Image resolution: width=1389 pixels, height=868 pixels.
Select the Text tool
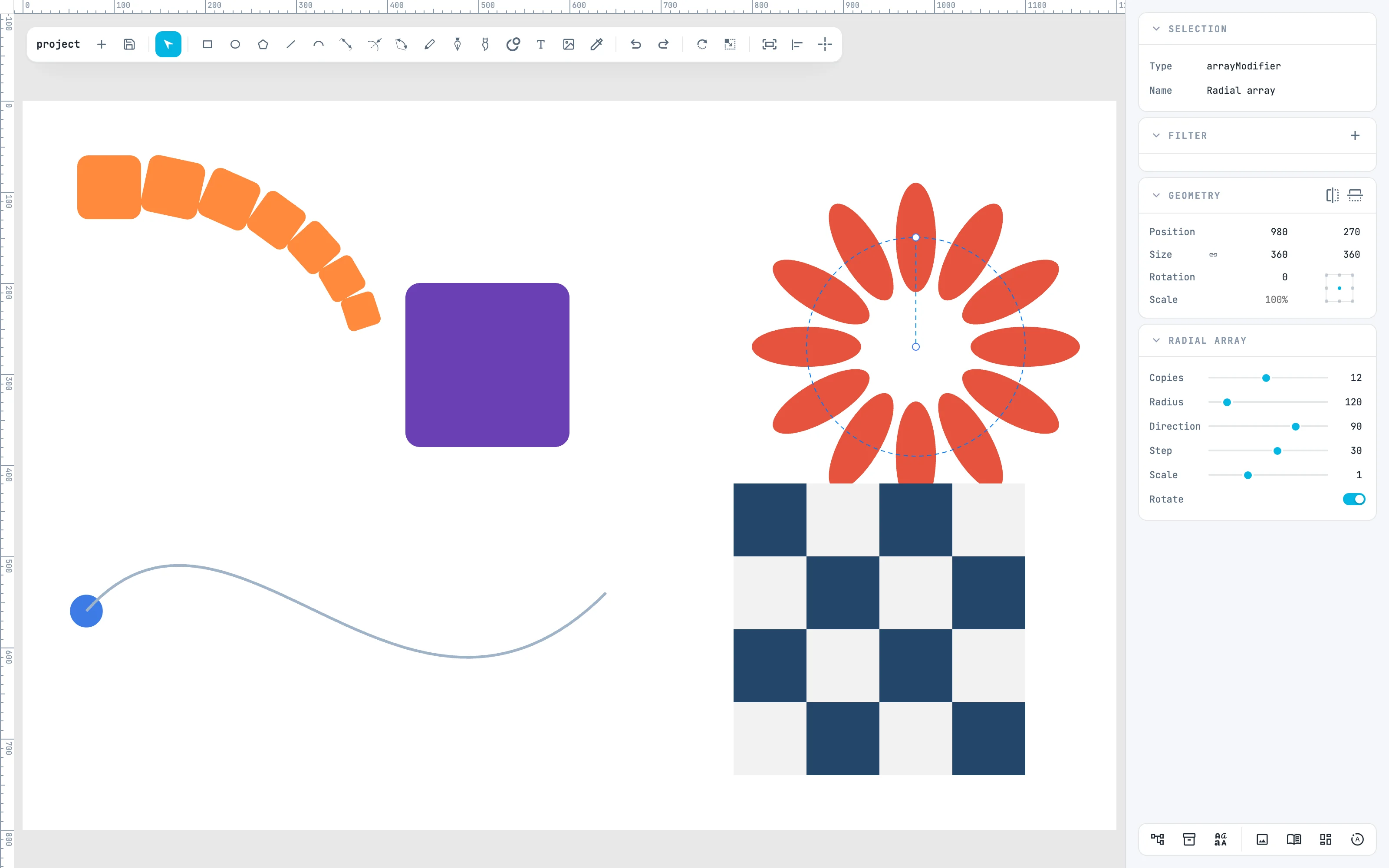click(541, 44)
